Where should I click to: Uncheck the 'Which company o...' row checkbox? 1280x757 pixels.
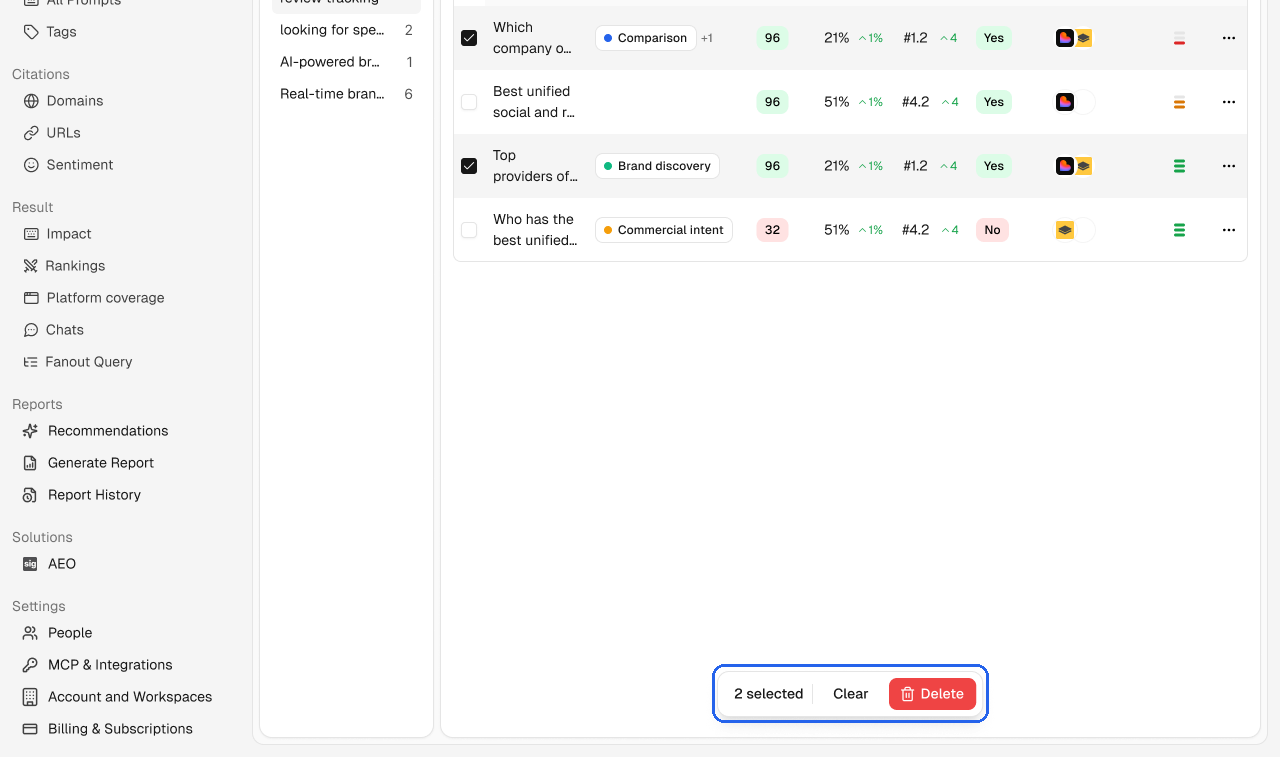tap(469, 38)
